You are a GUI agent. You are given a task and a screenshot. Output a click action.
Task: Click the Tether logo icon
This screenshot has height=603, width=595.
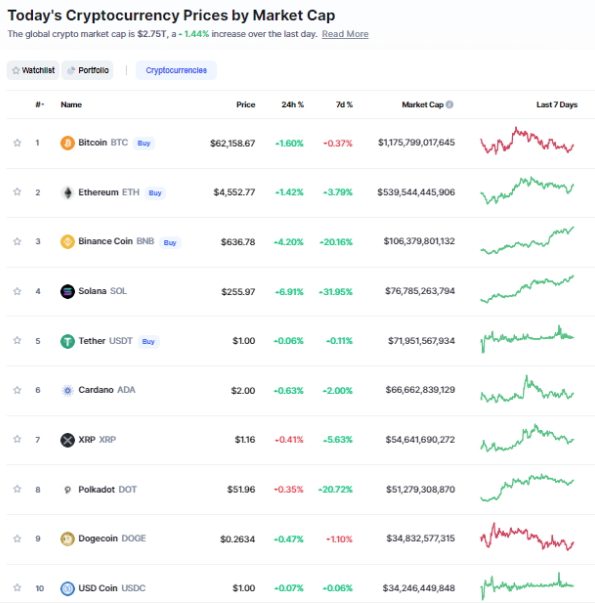[x=67, y=341]
